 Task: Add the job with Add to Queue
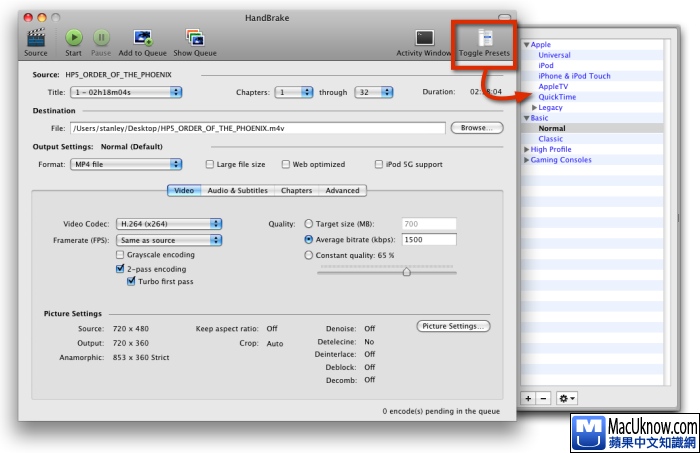[142, 38]
